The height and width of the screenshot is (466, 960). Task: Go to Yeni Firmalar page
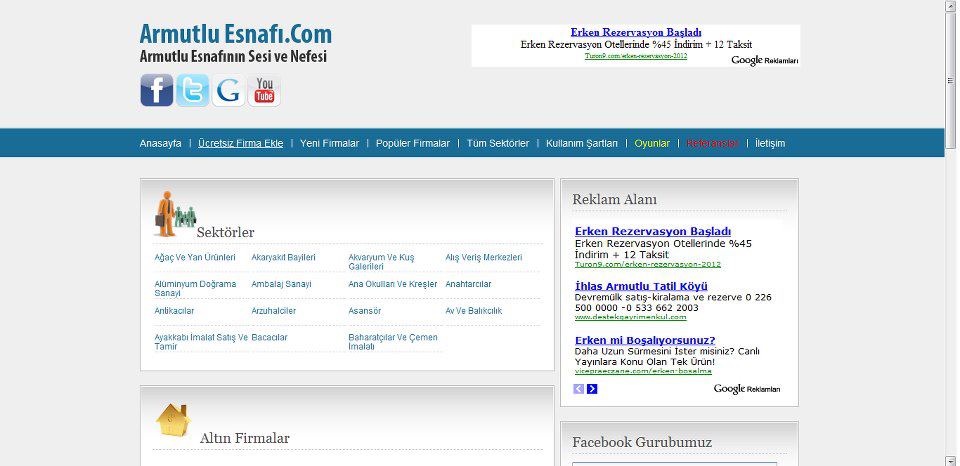click(x=329, y=143)
